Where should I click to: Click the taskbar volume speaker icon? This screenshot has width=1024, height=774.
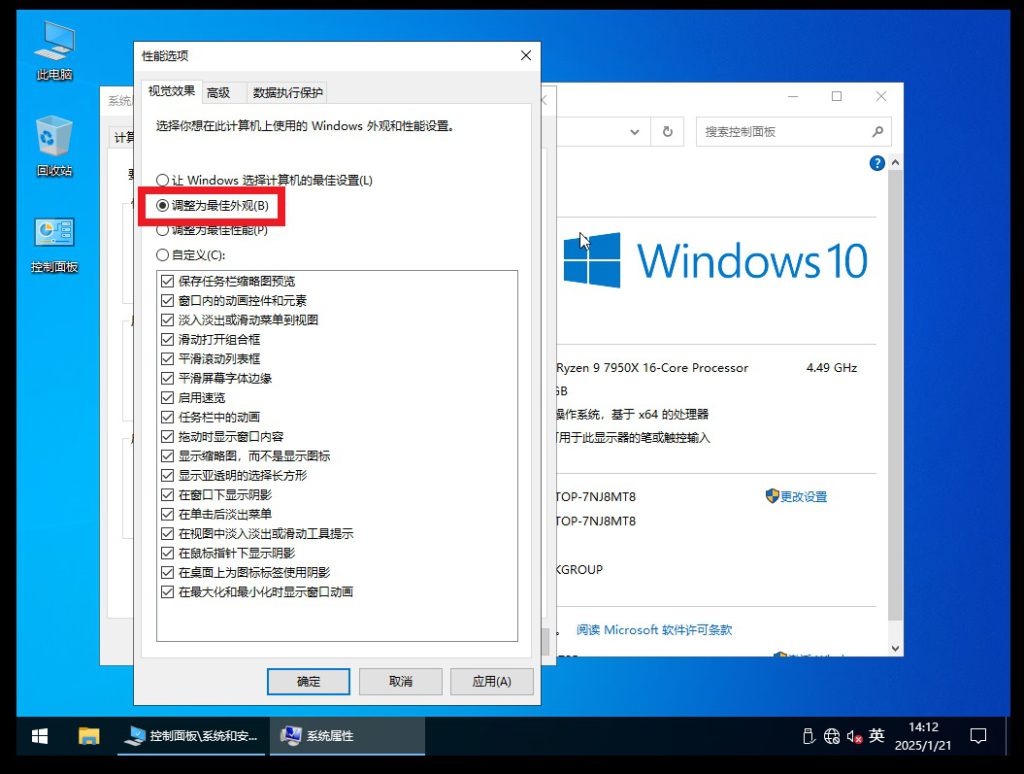853,736
